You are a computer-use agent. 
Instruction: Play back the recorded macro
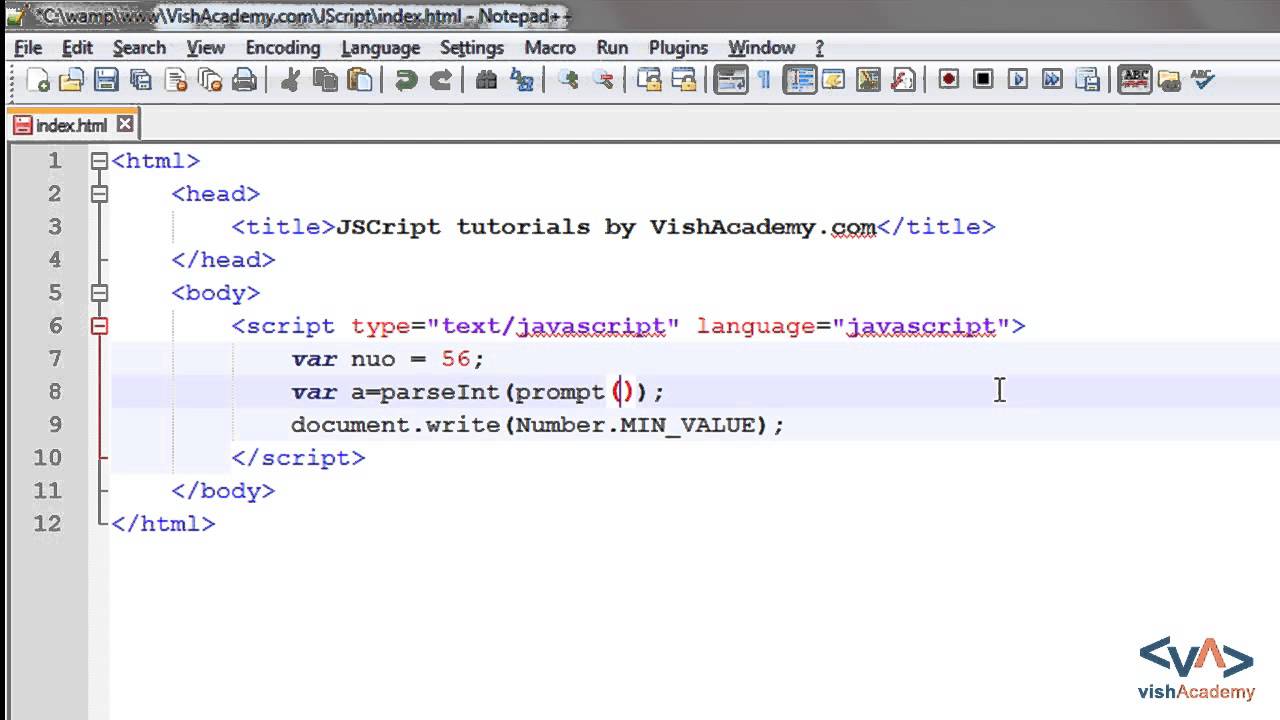point(1018,80)
